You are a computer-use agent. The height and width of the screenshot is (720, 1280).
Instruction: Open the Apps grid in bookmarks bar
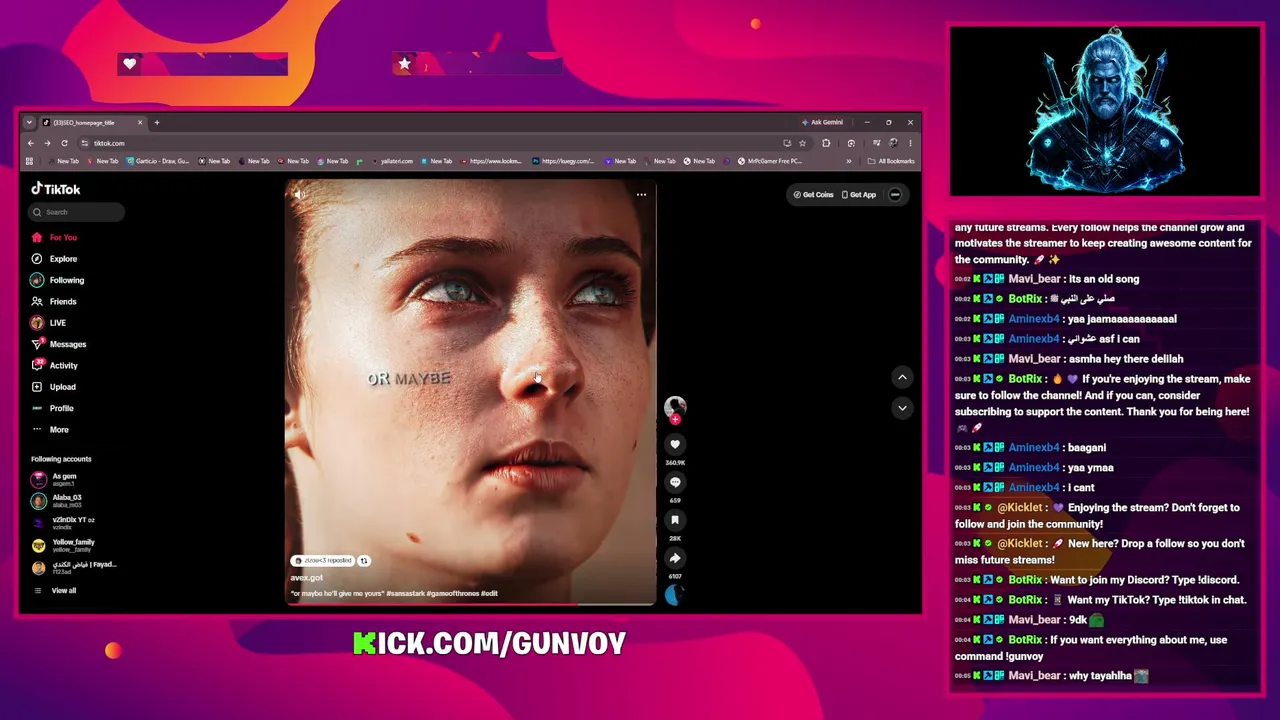(29, 161)
